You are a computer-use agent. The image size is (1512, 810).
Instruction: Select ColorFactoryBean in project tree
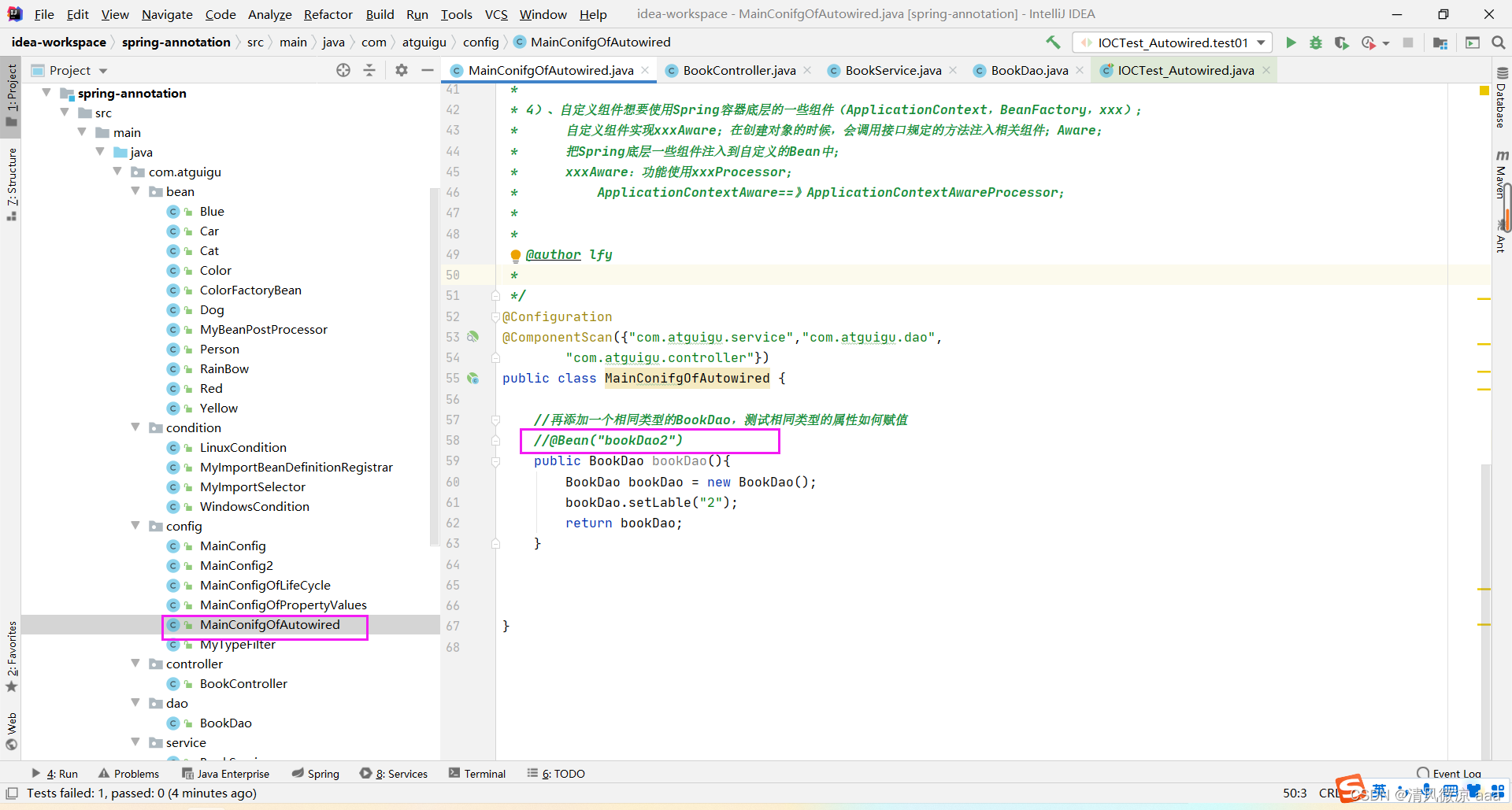click(x=250, y=290)
